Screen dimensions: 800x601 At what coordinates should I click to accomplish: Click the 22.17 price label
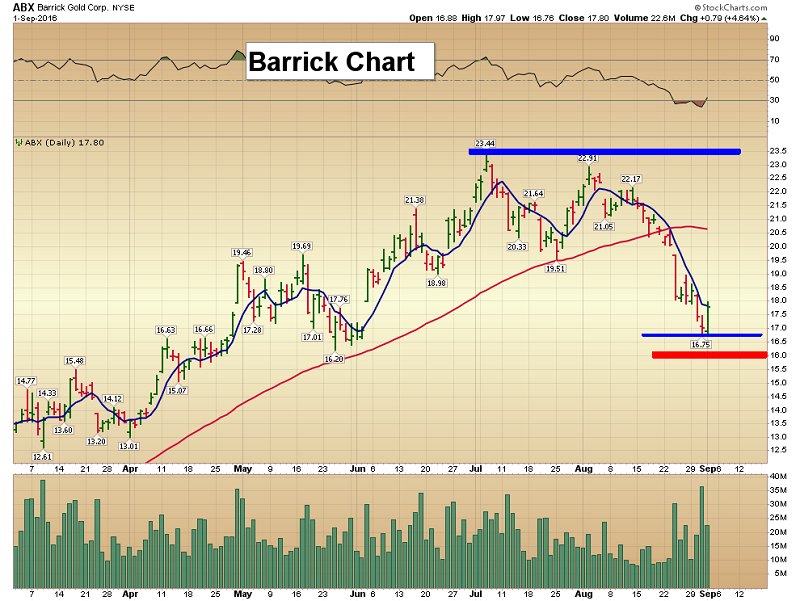click(x=631, y=179)
